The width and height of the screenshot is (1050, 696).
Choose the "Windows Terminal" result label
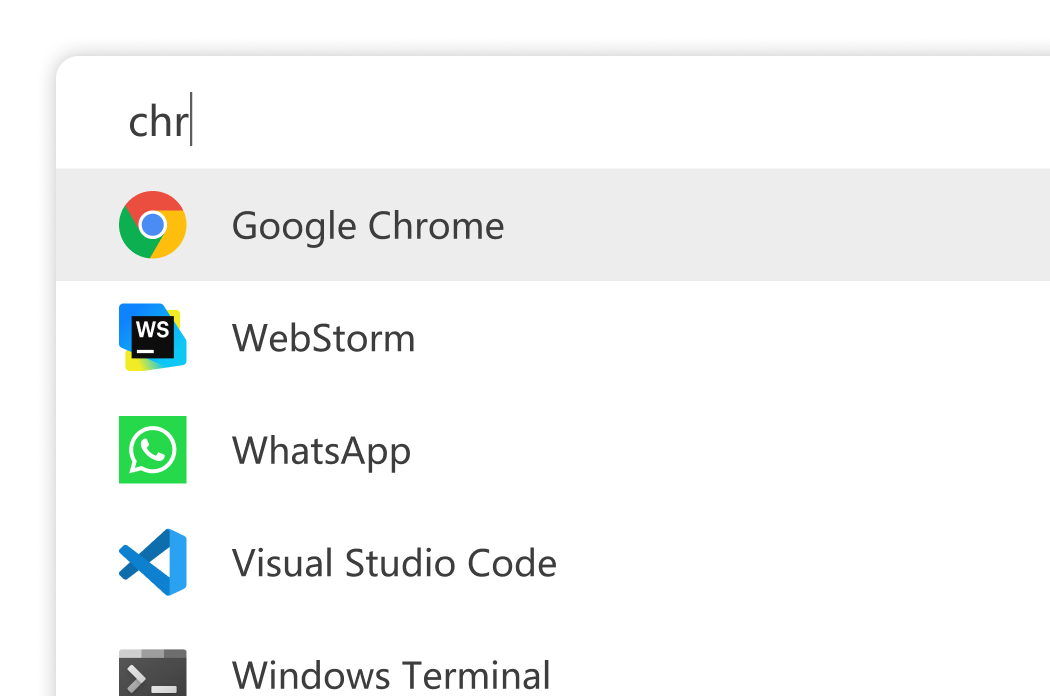(x=391, y=675)
